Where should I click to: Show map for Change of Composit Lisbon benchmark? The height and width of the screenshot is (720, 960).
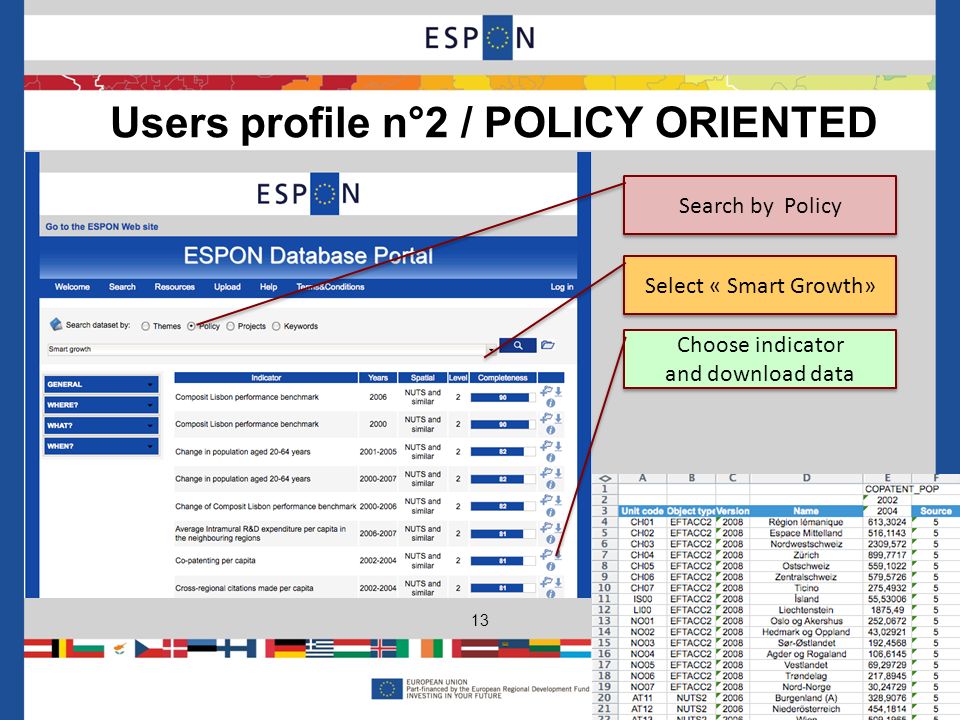pos(546,500)
